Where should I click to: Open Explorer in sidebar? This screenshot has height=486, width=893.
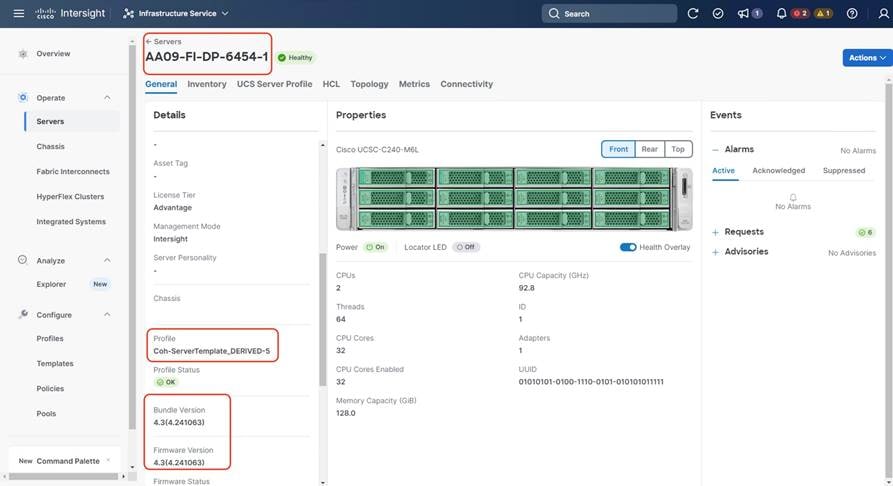tap(51, 284)
